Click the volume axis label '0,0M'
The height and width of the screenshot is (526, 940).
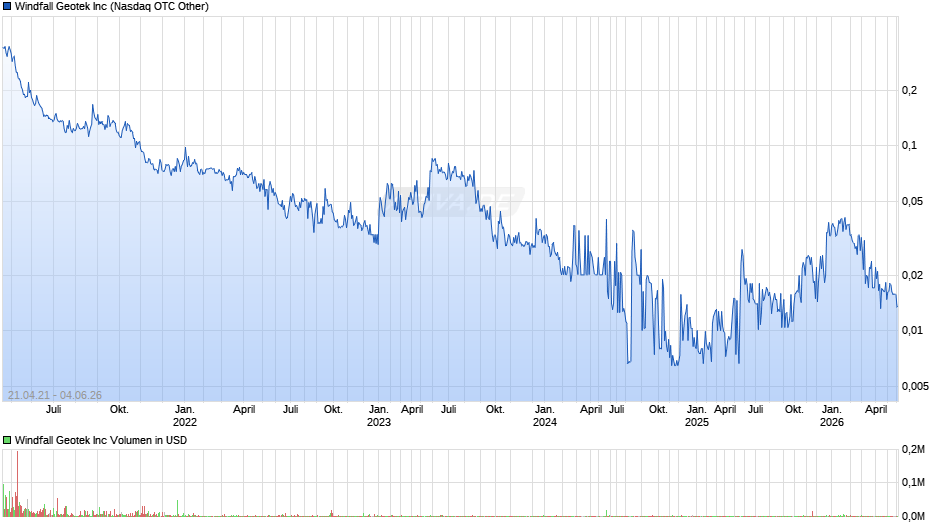(x=914, y=516)
